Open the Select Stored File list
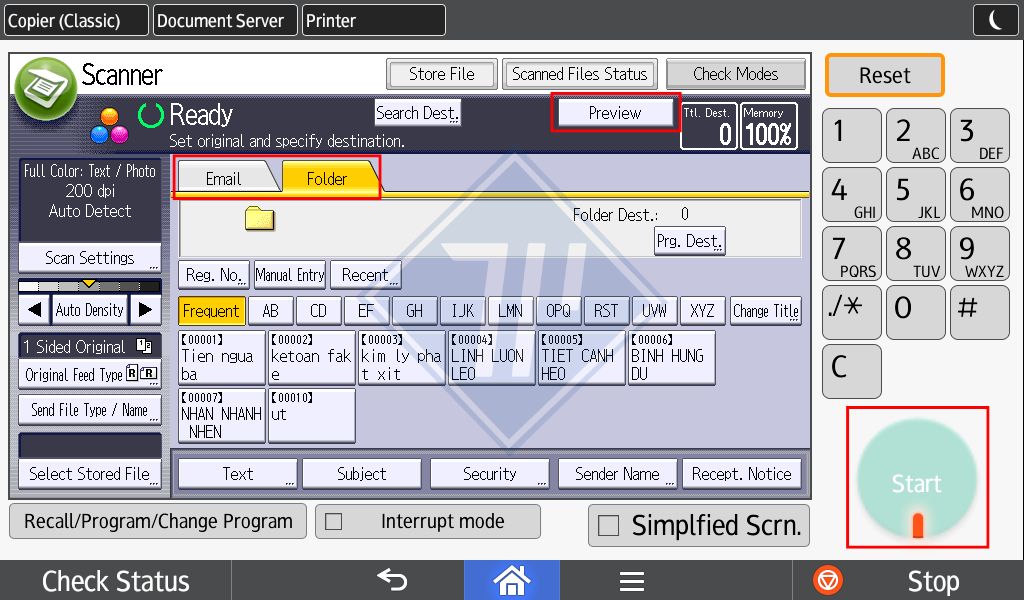 [89, 474]
